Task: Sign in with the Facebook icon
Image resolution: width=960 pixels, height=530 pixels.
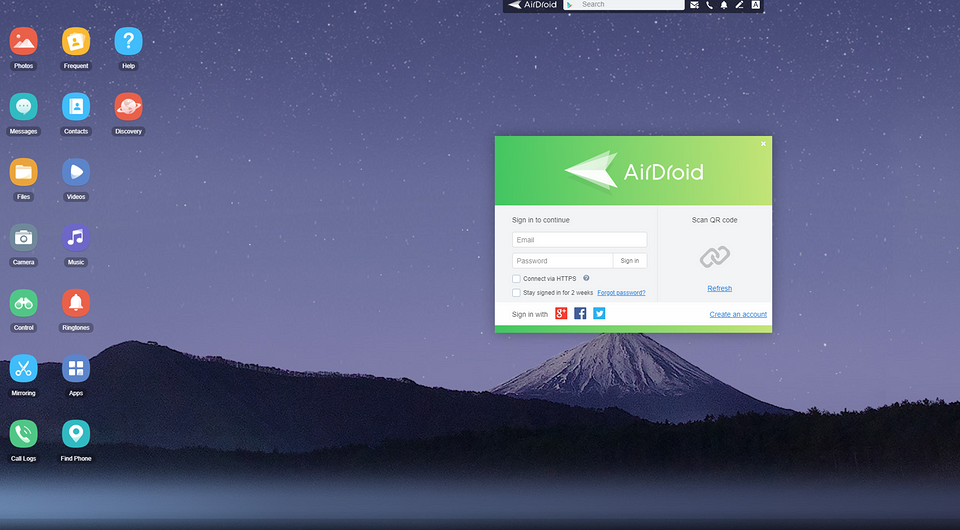Action: (580, 314)
